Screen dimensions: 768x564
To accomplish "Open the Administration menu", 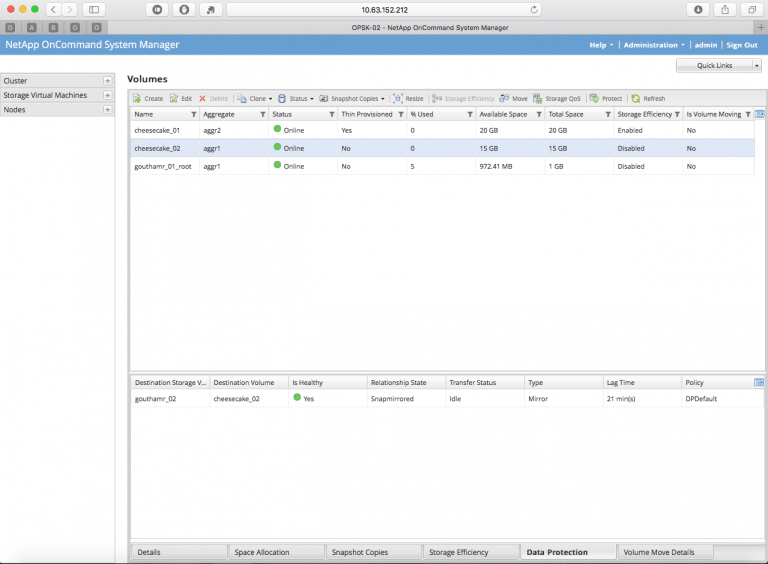I will coord(653,45).
